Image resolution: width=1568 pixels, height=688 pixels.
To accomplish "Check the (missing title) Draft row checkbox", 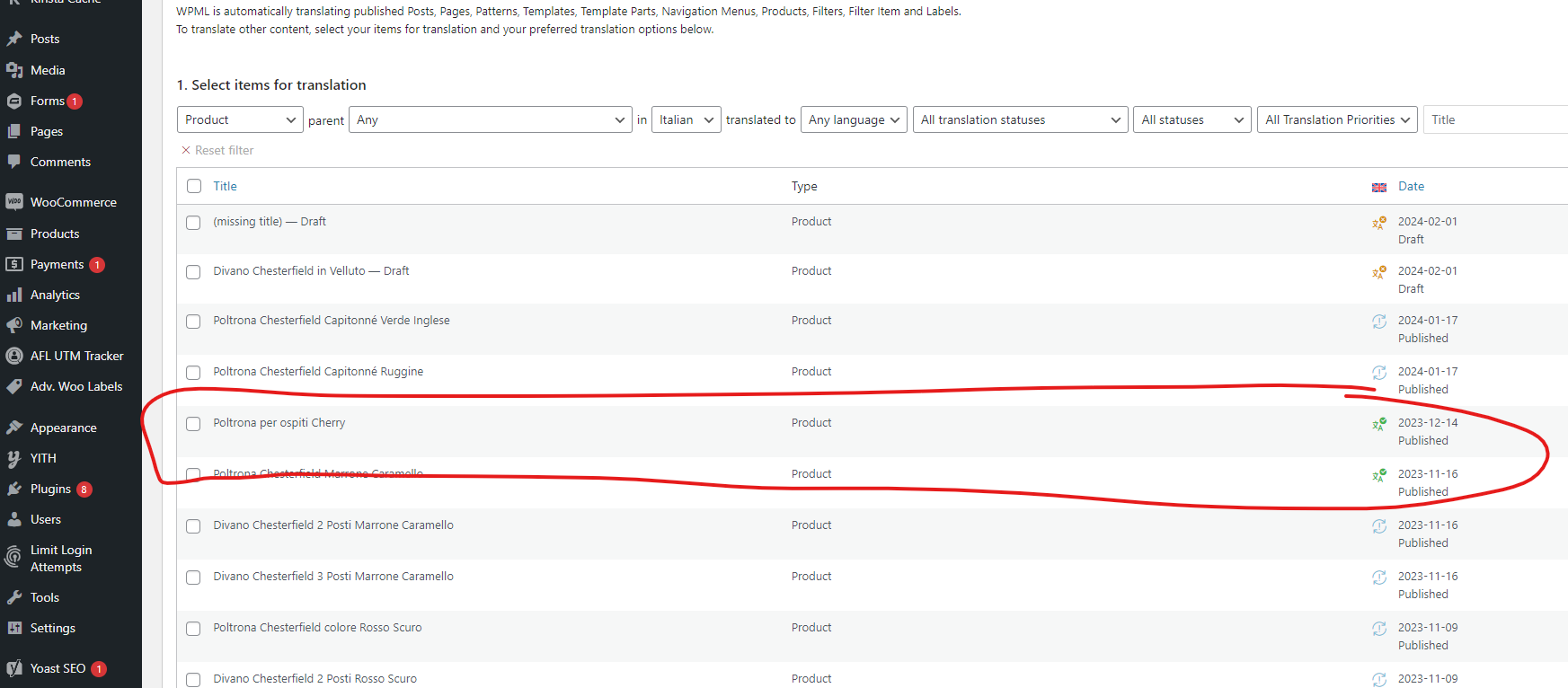I will click(193, 222).
